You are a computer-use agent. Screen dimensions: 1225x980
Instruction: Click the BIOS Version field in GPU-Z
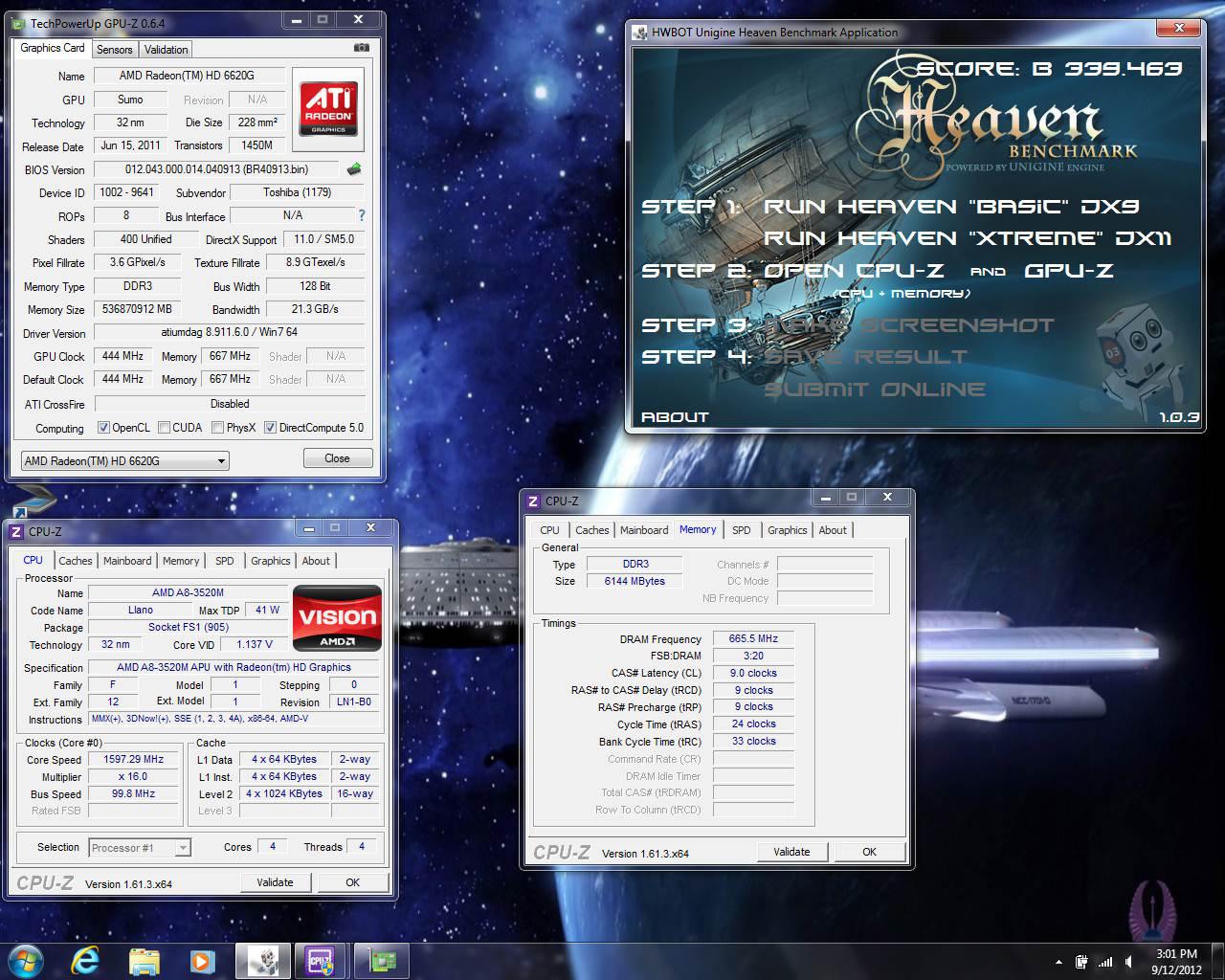(x=216, y=169)
